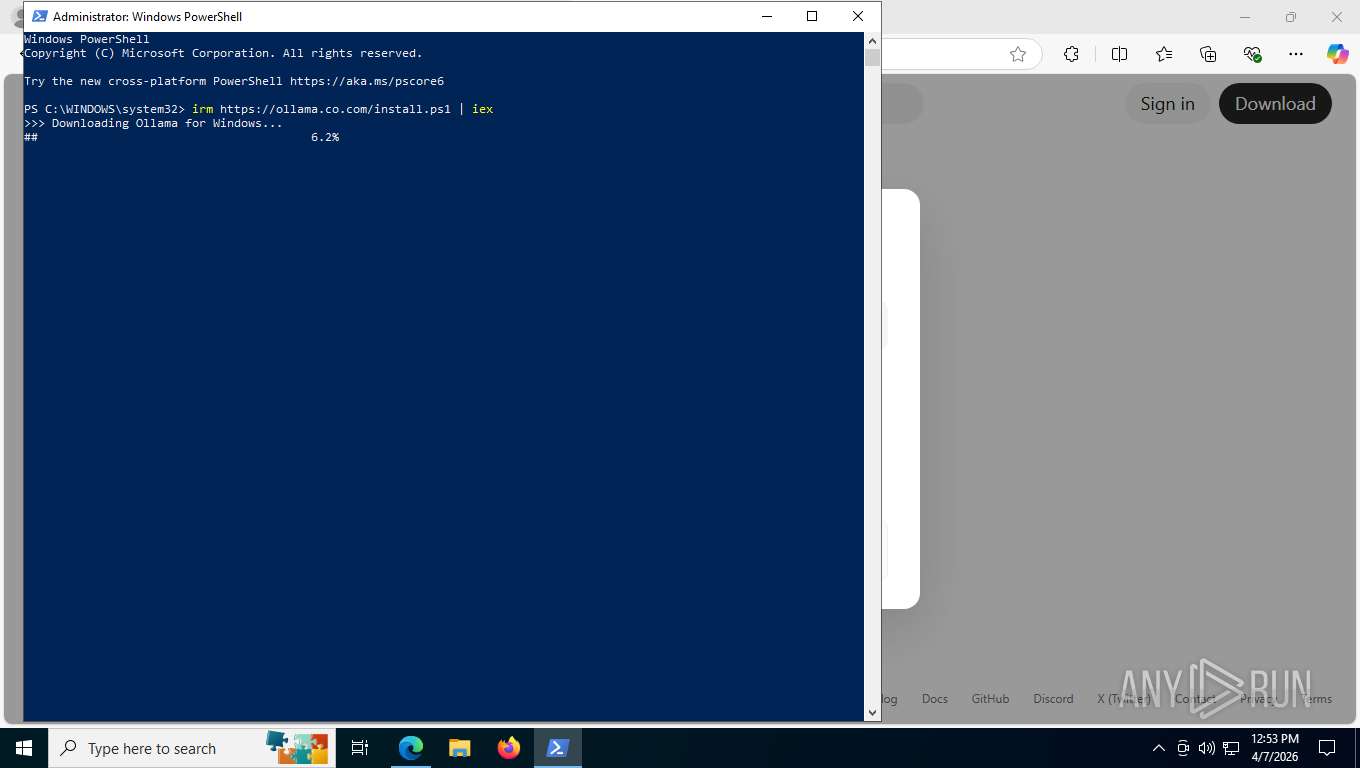Open Edge Browser essentials heart icon

(1252, 54)
